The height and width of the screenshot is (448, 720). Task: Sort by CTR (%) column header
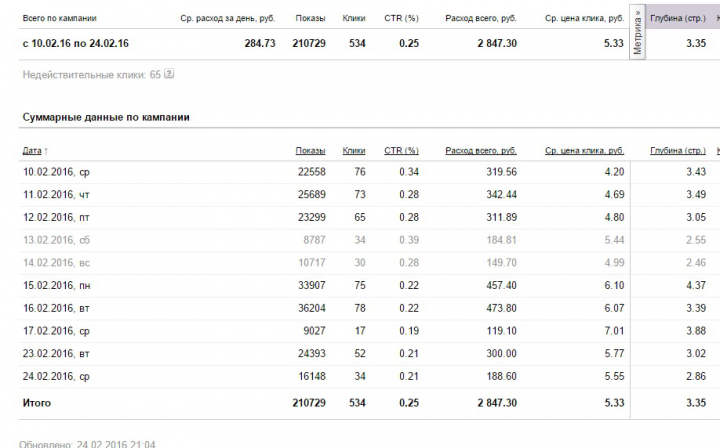point(400,151)
